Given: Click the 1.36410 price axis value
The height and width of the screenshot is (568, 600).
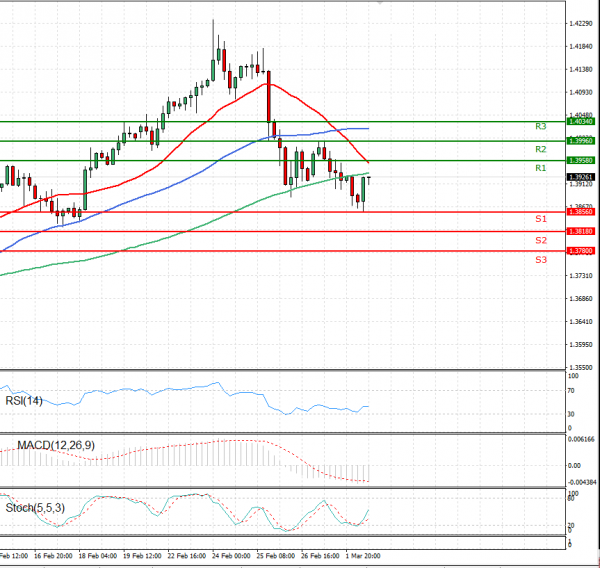Looking at the screenshot, I should [x=581, y=322].
